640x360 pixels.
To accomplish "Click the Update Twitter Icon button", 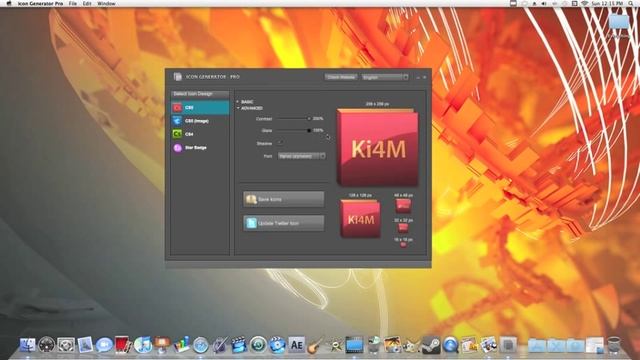I will [284, 223].
